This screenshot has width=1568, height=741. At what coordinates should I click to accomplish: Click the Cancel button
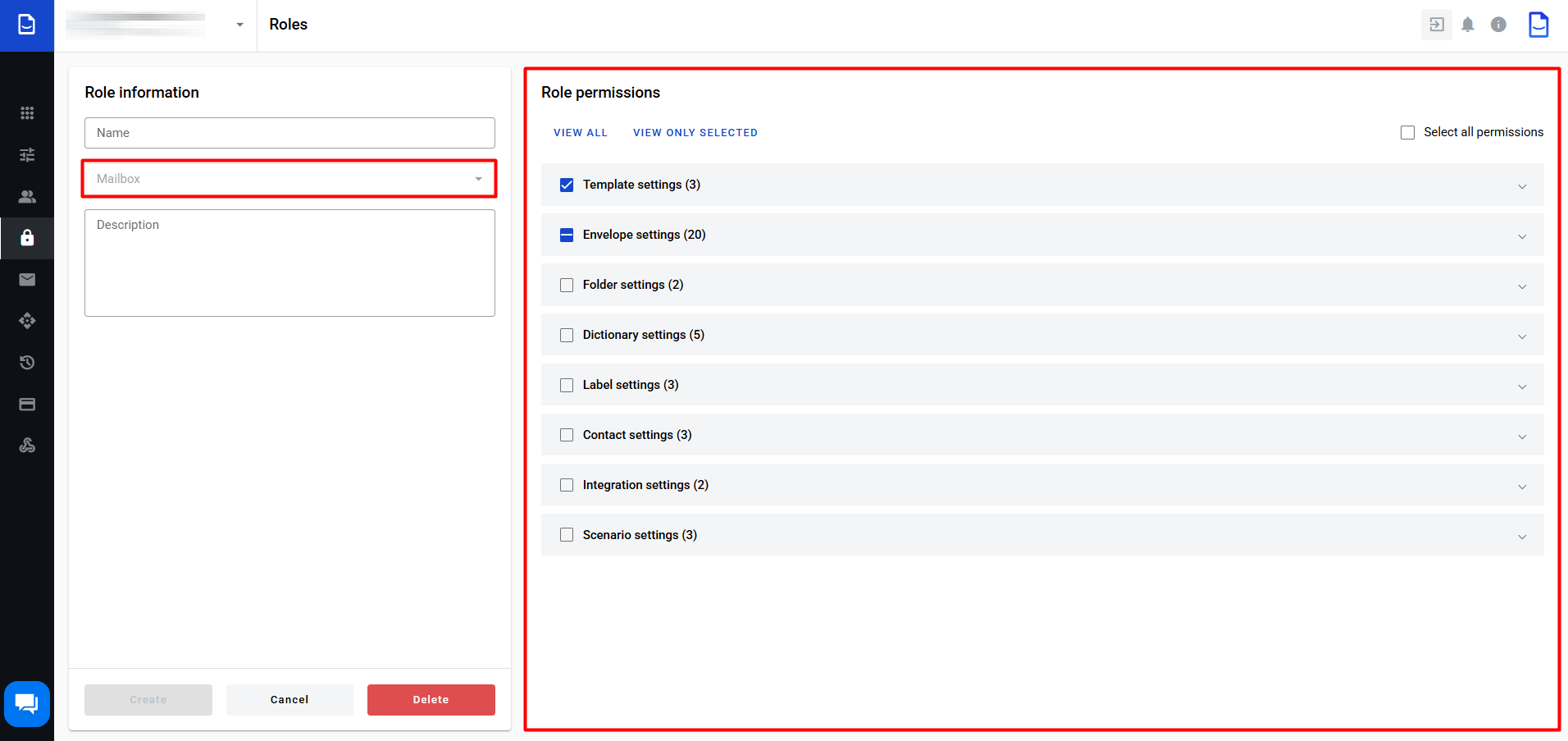[289, 700]
